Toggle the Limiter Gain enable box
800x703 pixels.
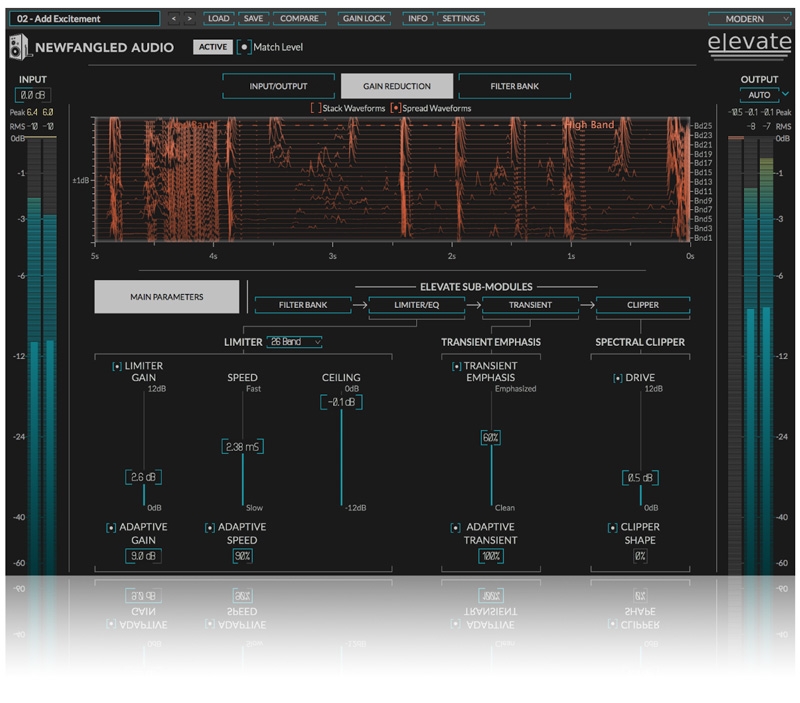pyautogui.click(x=117, y=367)
